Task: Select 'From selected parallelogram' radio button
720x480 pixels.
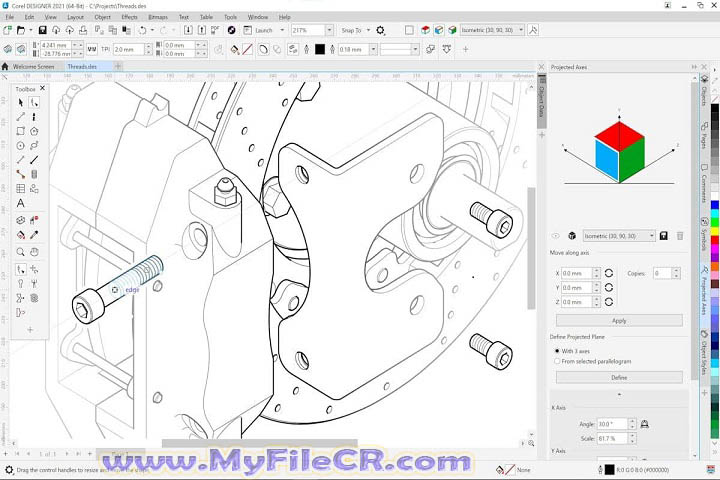Action: [557, 361]
